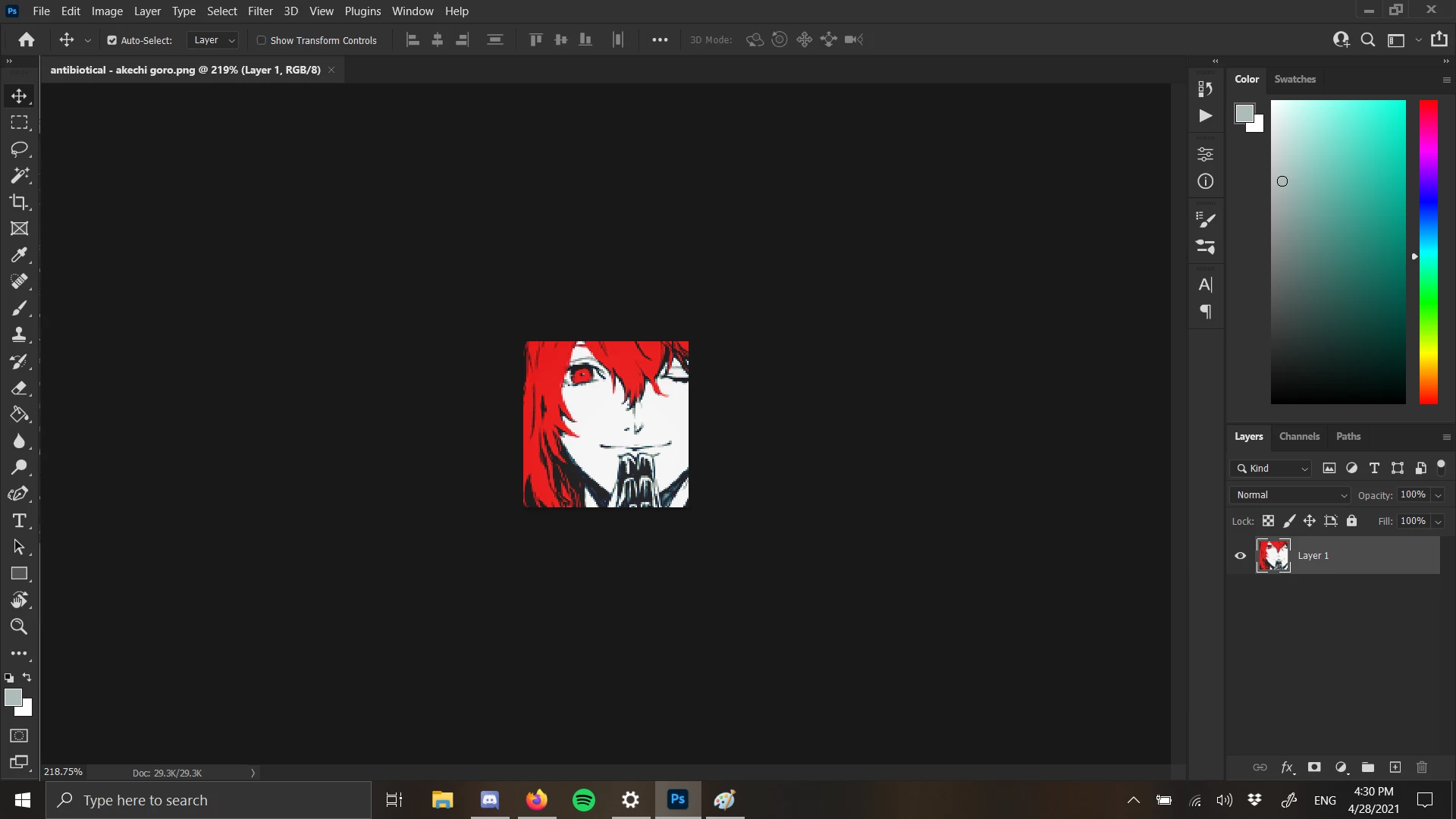Image resolution: width=1456 pixels, height=819 pixels.
Task: Select the Lasso tool
Action: (x=19, y=149)
